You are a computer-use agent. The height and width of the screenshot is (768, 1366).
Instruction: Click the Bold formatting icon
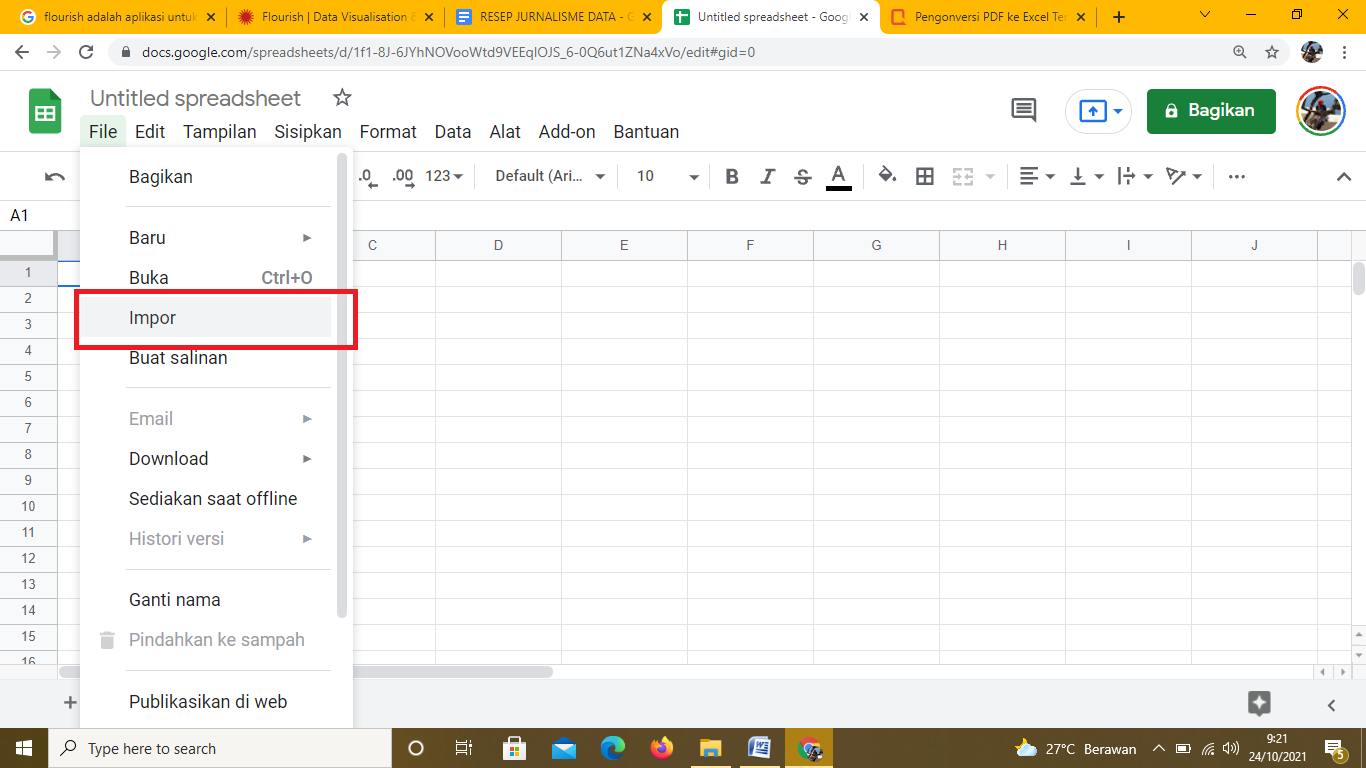pyautogui.click(x=732, y=177)
